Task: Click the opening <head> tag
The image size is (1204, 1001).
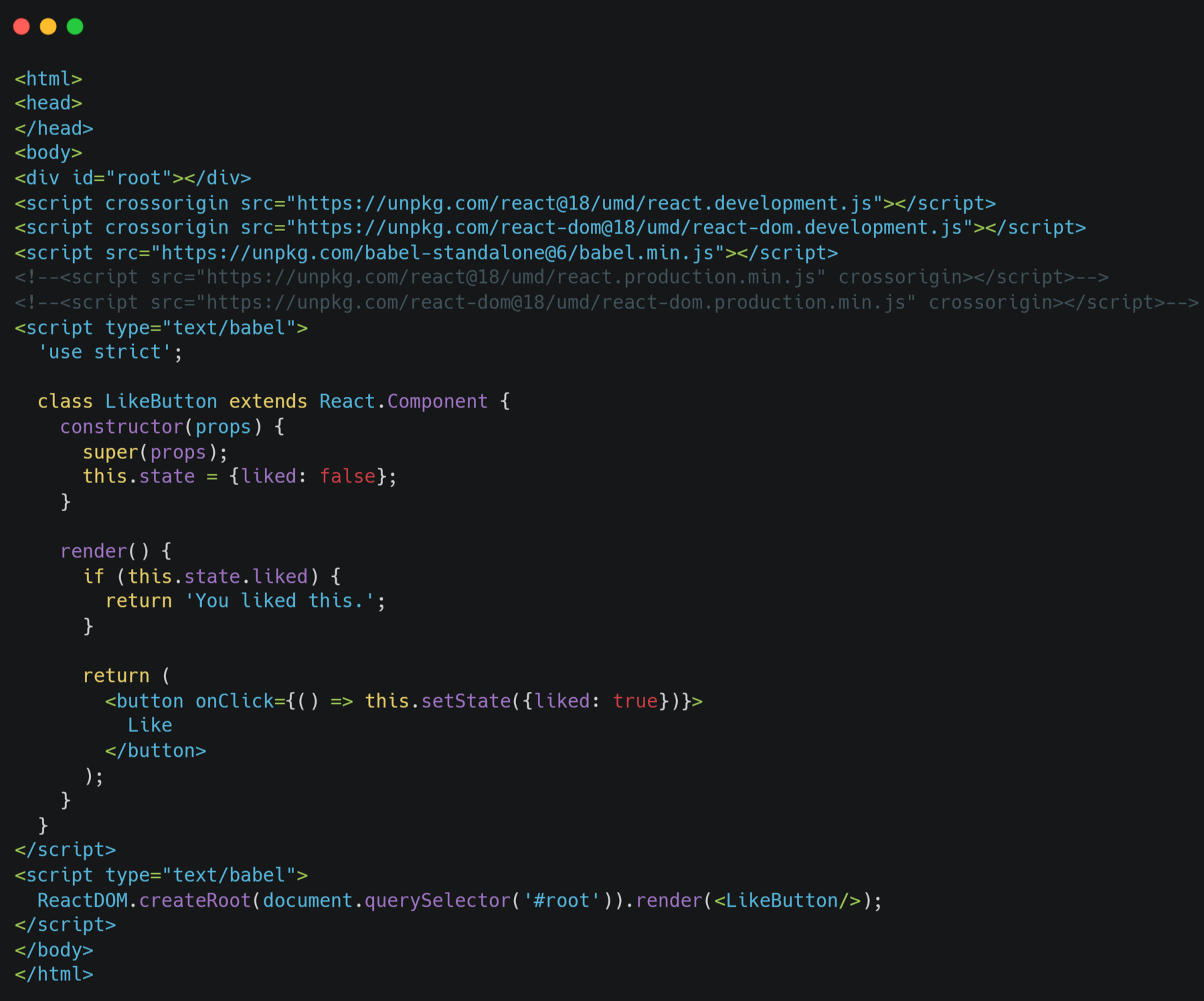Action: (48, 103)
